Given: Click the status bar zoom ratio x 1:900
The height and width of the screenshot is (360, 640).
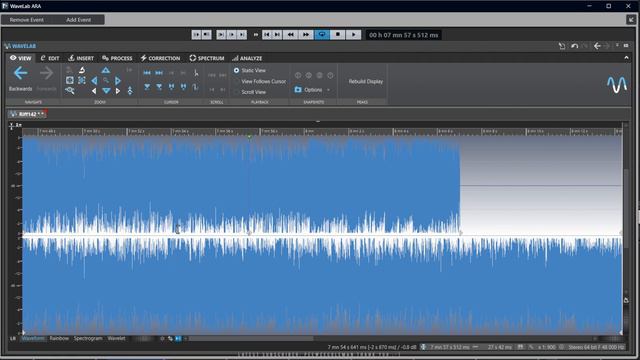Looking at the screenshot, I should pyautogui.click(x=547, y=347).
